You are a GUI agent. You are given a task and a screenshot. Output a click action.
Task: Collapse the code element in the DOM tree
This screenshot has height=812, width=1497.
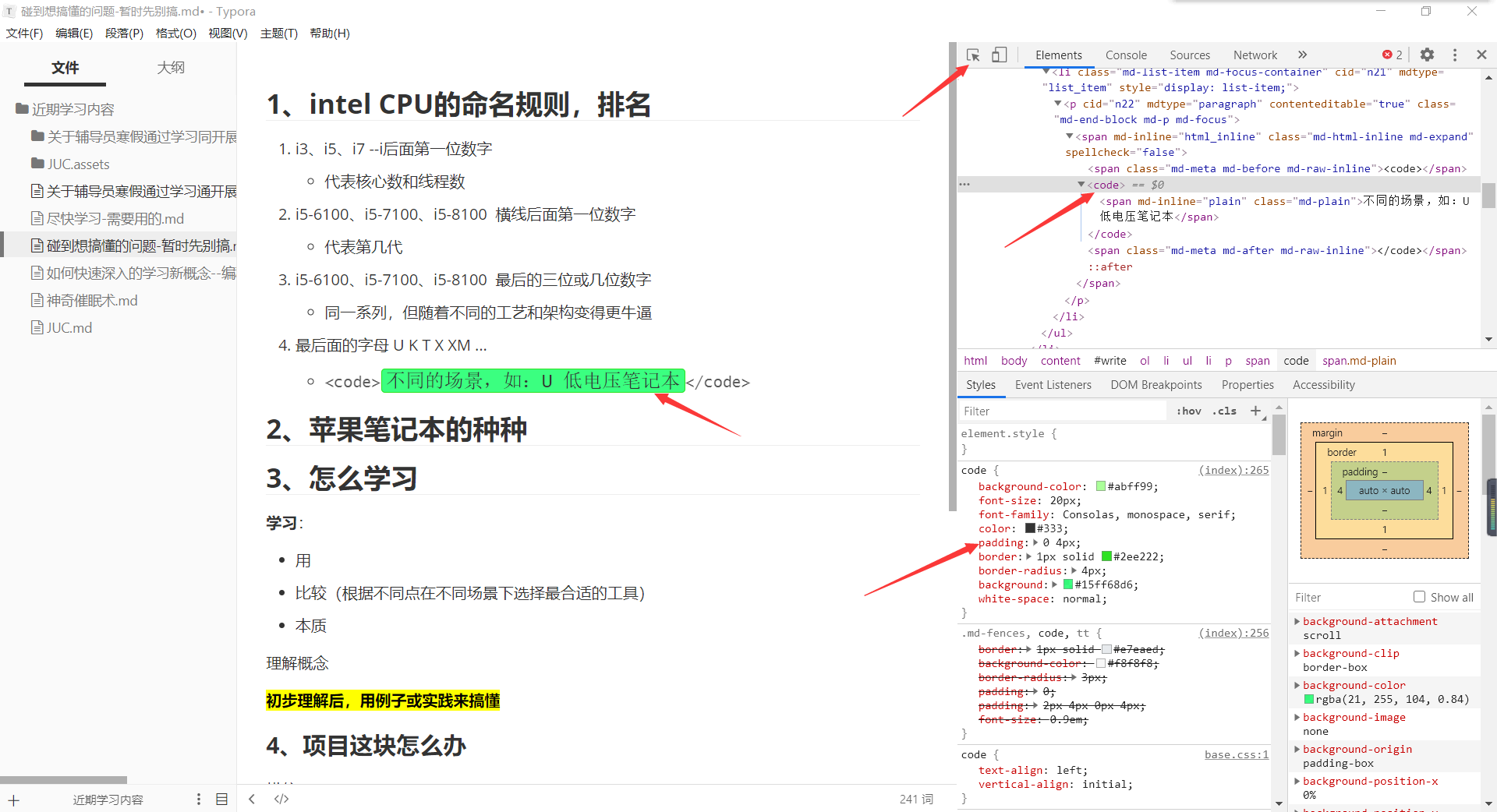point(1081,185)
